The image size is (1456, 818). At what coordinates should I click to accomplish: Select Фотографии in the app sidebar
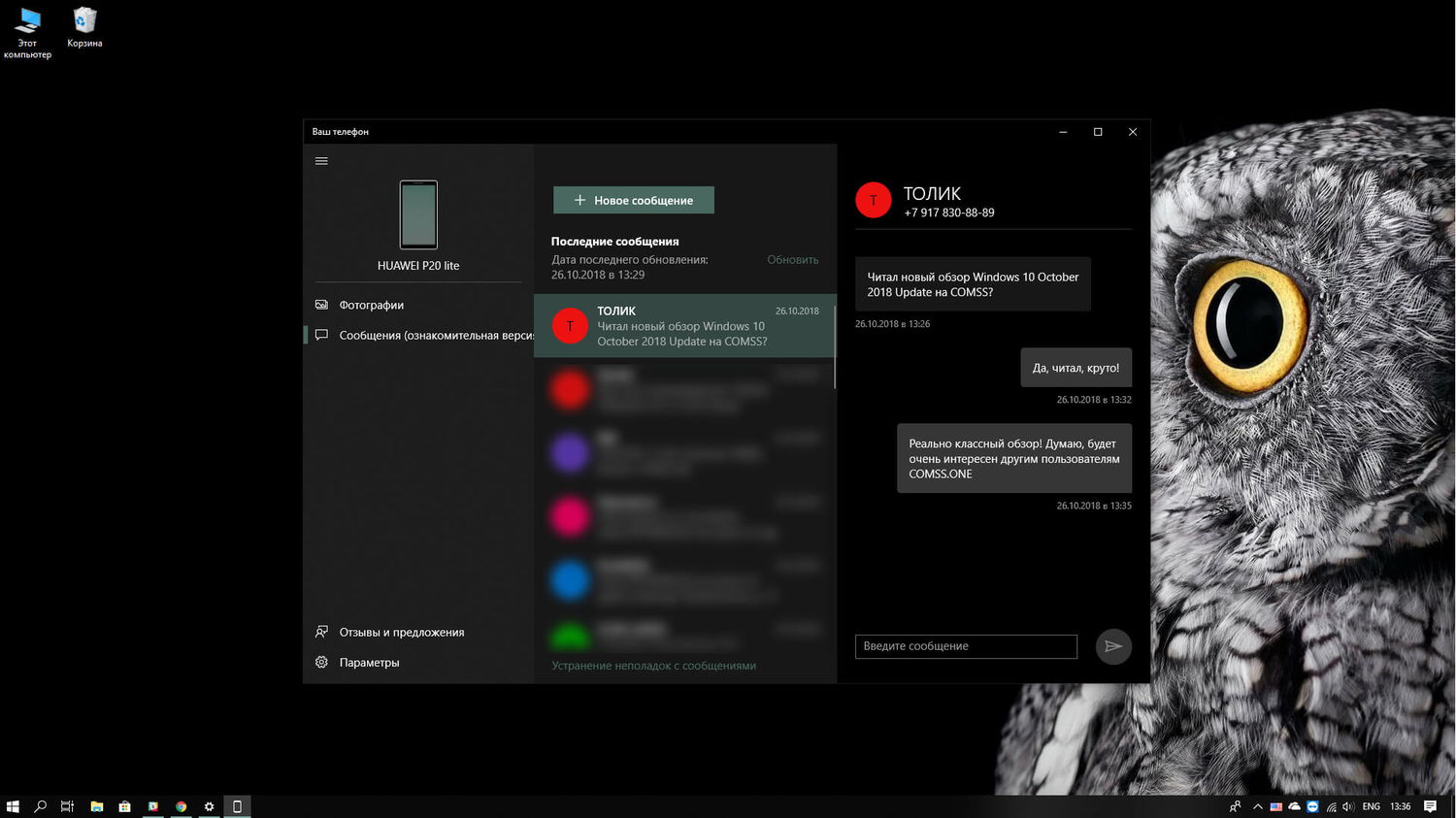[x=372, y=305]
